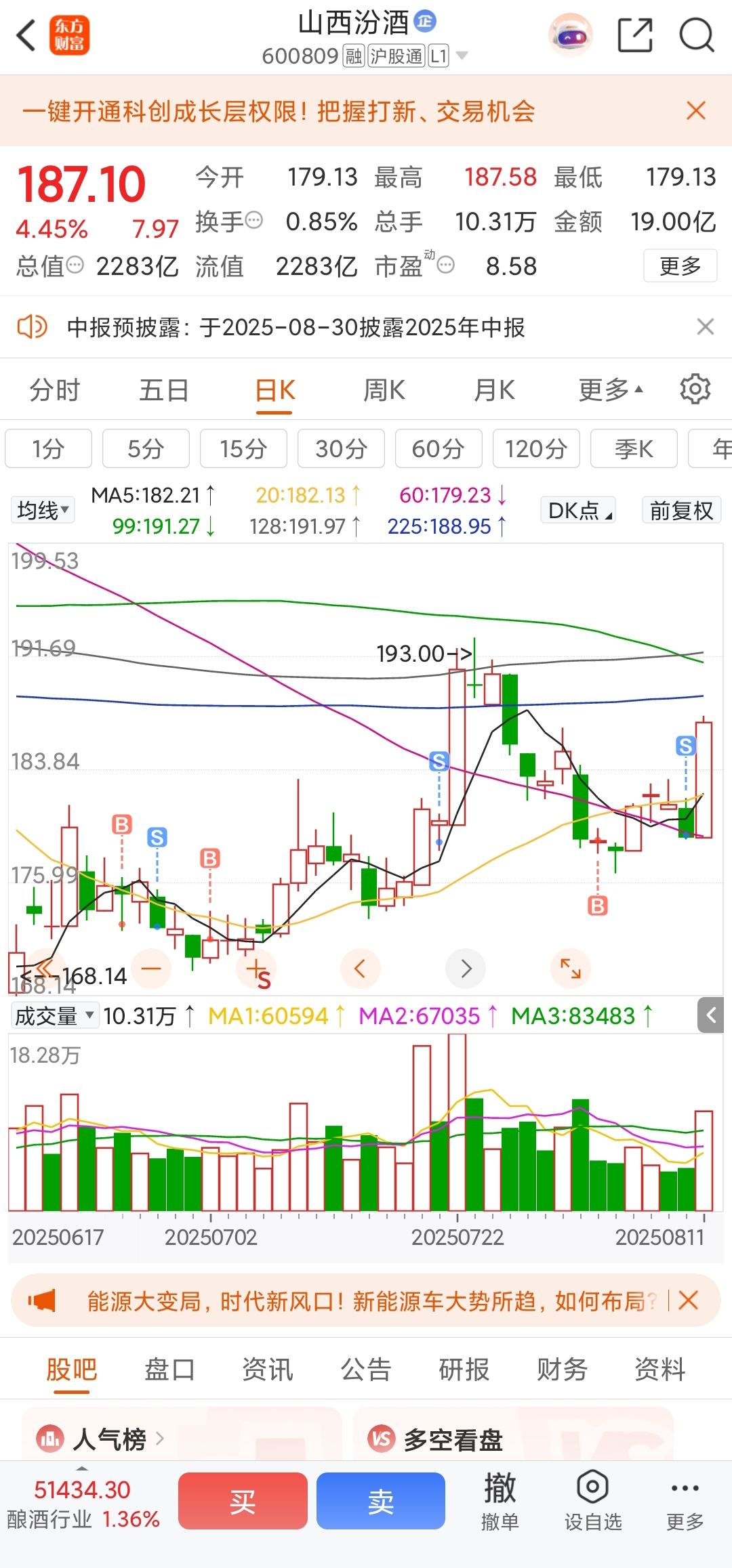Select 5分 period option
This screenshot has width=732, height=1568.
coord(146,448)
